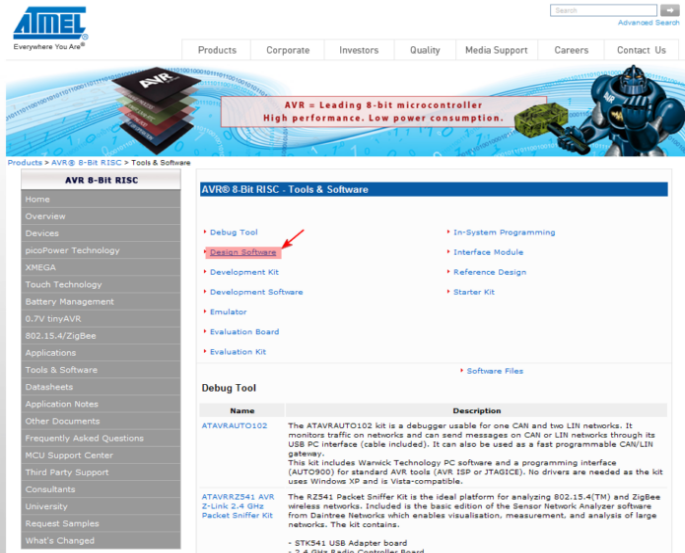Click the Development Kit link
Screen dimensions: 685x553
coord(244,272)
